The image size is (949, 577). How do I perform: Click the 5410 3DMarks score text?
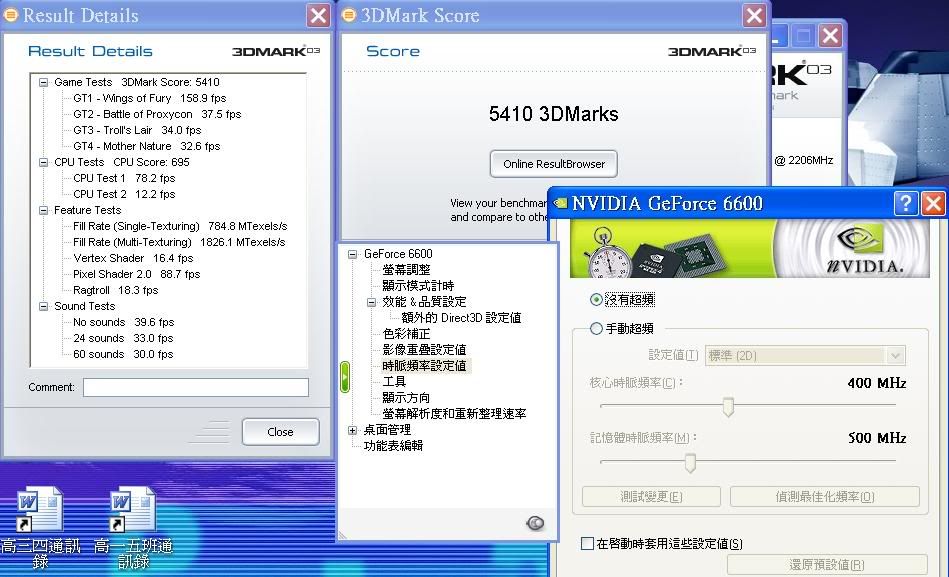coord(554,114)
